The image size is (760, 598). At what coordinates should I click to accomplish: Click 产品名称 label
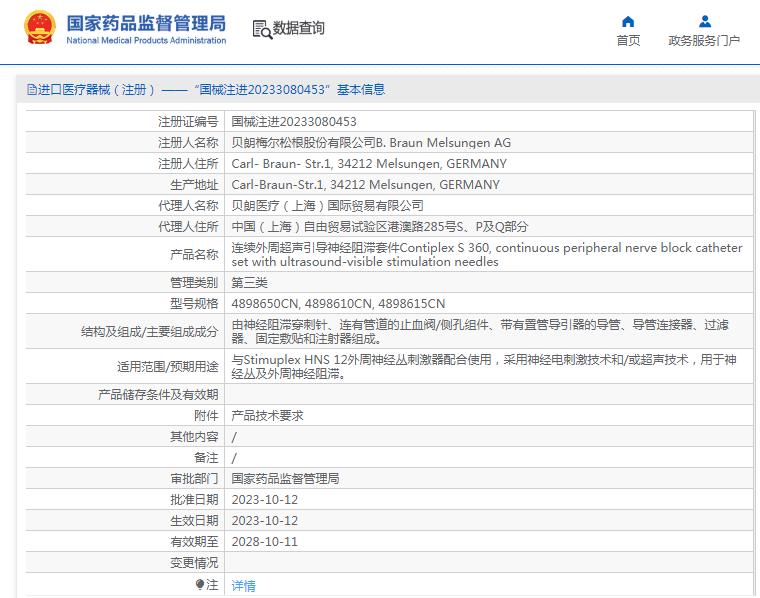click(x=194, y=254)
